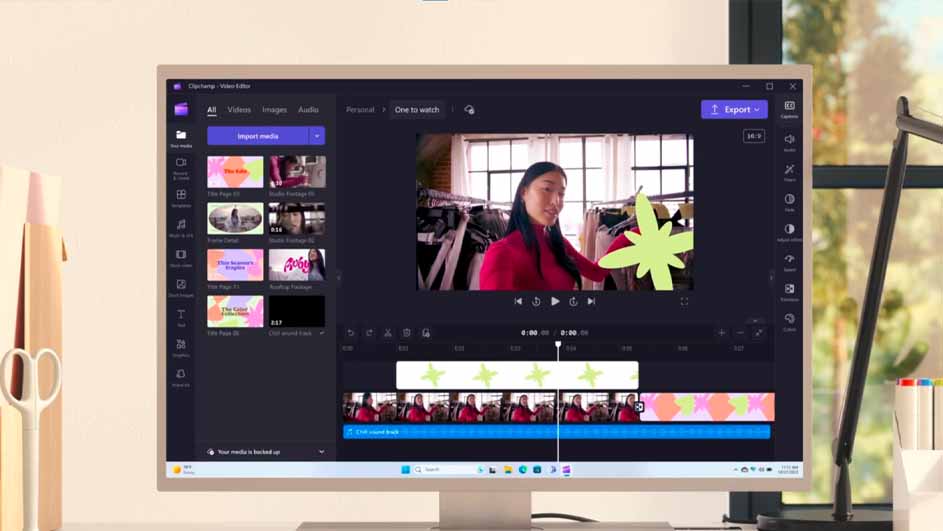Skip to the end of video
This screenshot has height=531, width=943.
591,301
